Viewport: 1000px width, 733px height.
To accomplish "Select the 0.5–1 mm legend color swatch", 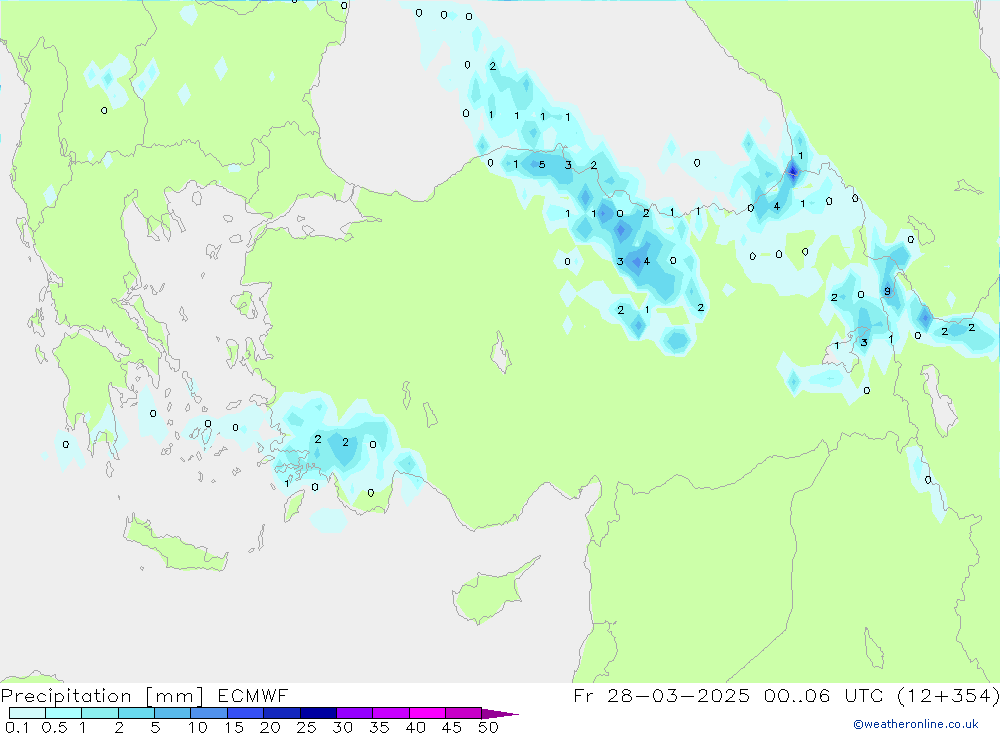I will 64,713.
